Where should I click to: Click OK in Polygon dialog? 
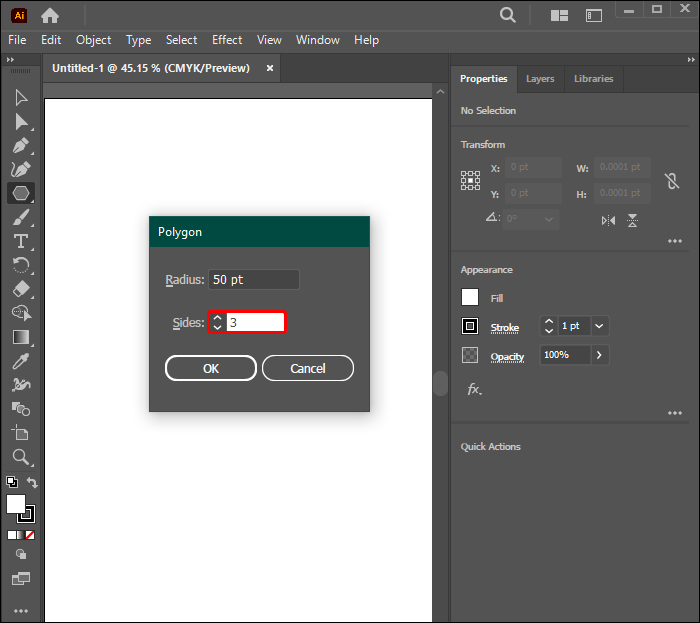(x=211, y=368)
